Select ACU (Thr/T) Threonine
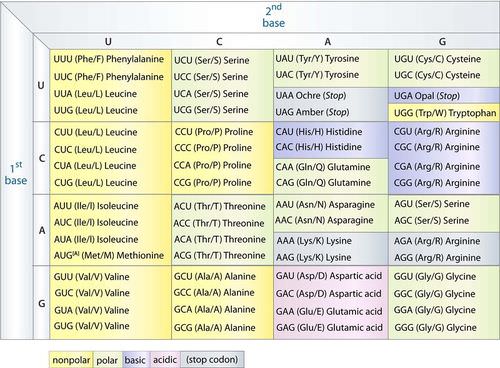This screenshot has height=368, width=500. [x=219, y=206]
